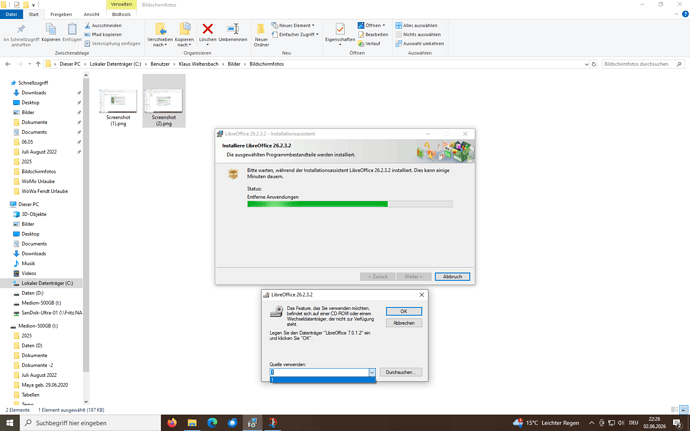Switch to the Freigeben tab
The width and height of the screenshot is (690, 431).
[61, 14]
